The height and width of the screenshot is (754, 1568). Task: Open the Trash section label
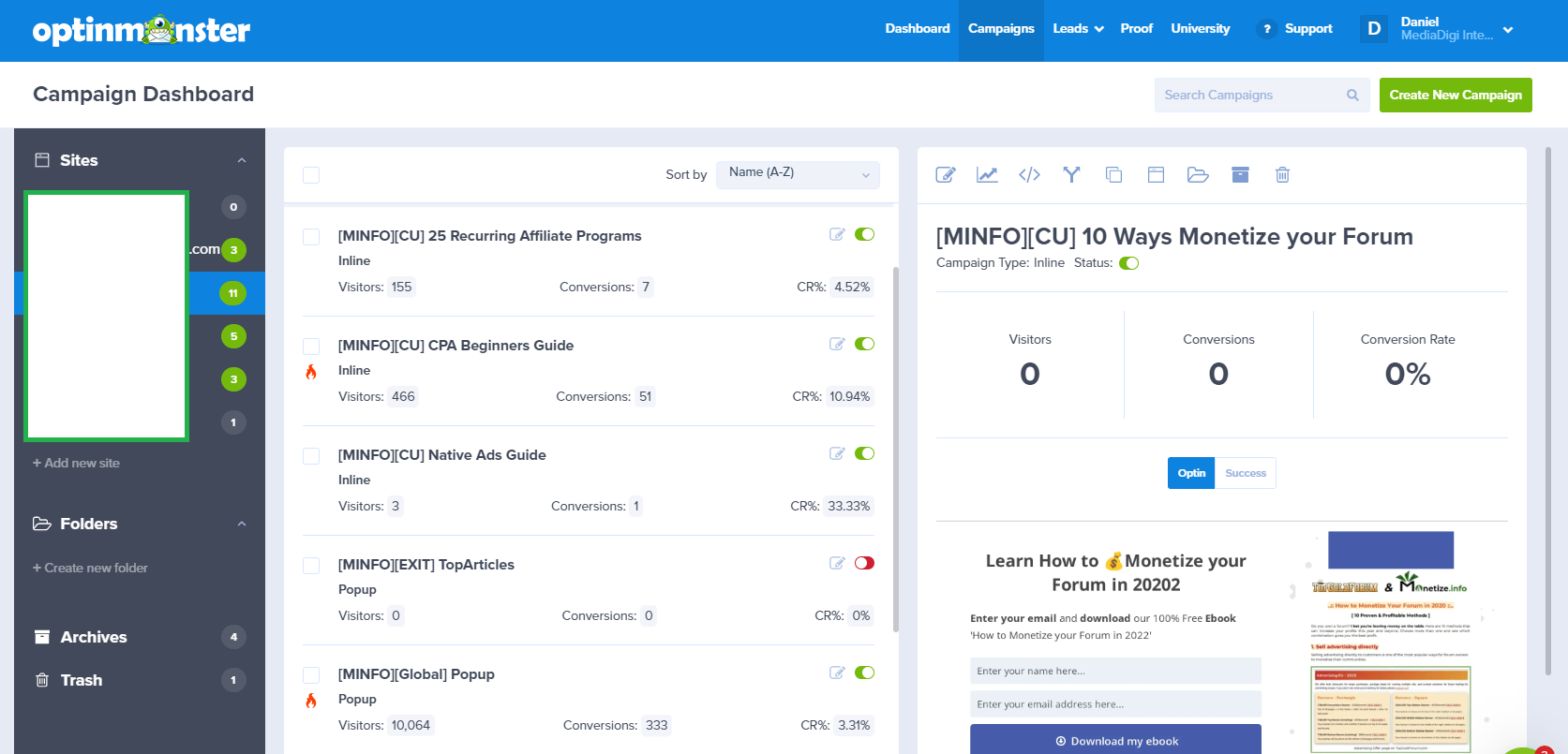click(x=82, y=680)
